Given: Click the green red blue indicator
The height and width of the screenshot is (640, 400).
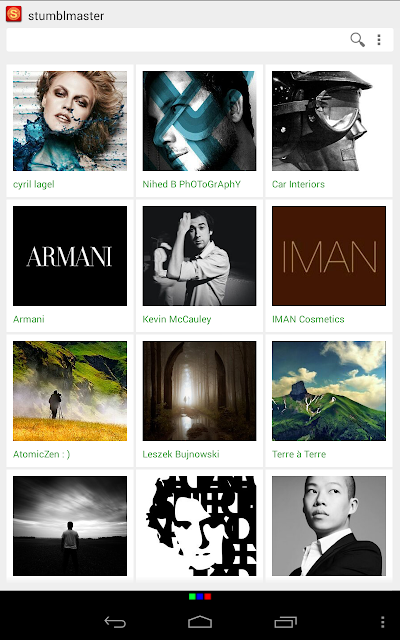Looking at the screenshot, I should [x=200, y=597].
